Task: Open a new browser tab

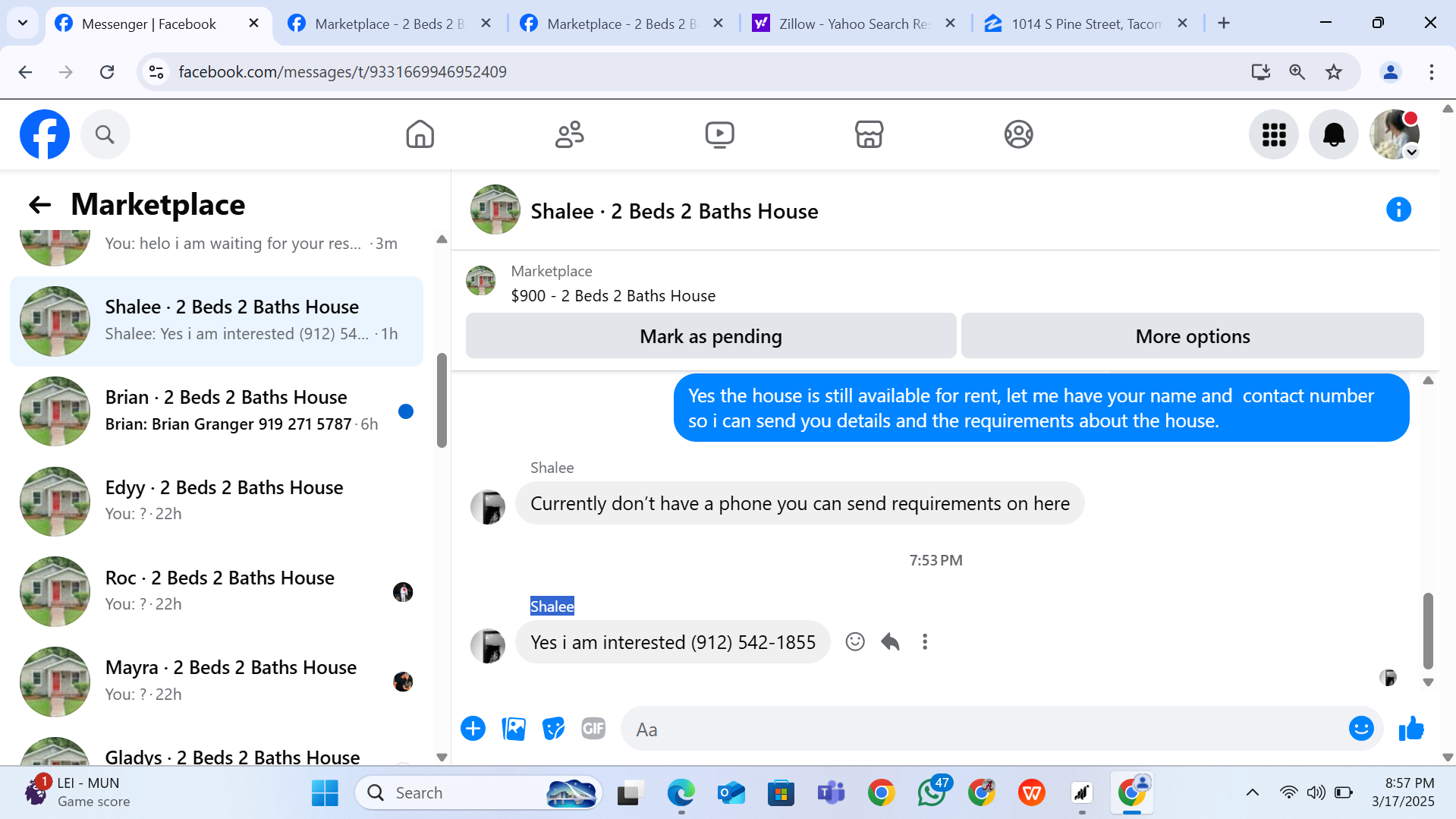Action: click(x=1223, y=24)
